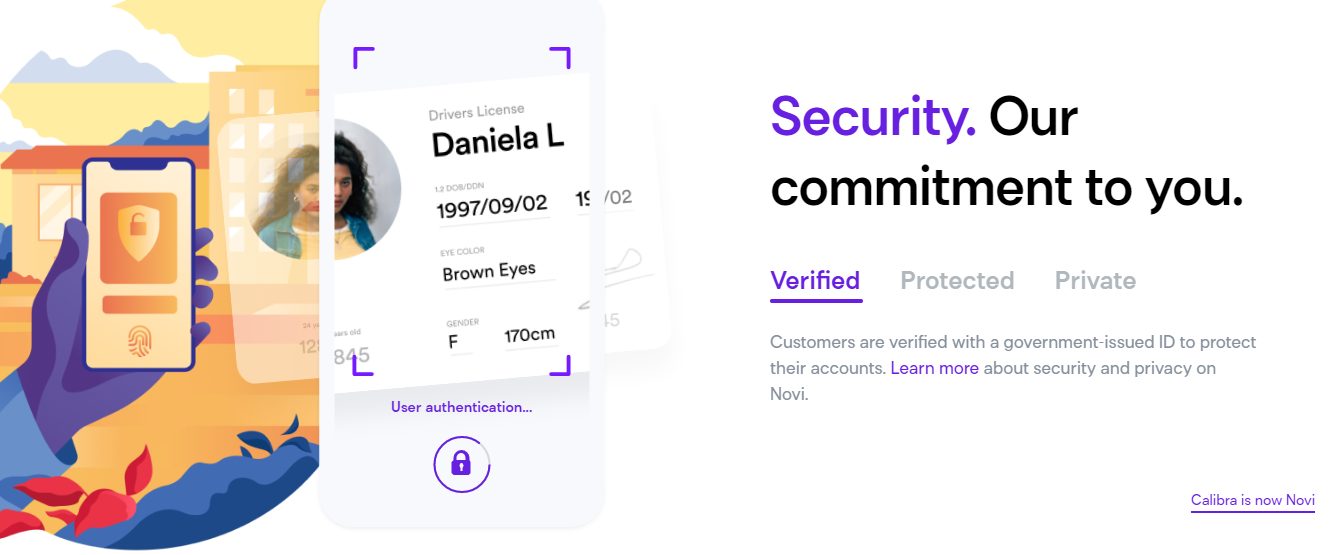Viewport: 1337px width, 555px height.
Task: Open the Calibra is now Novi link
Action: coord(1252,500)
